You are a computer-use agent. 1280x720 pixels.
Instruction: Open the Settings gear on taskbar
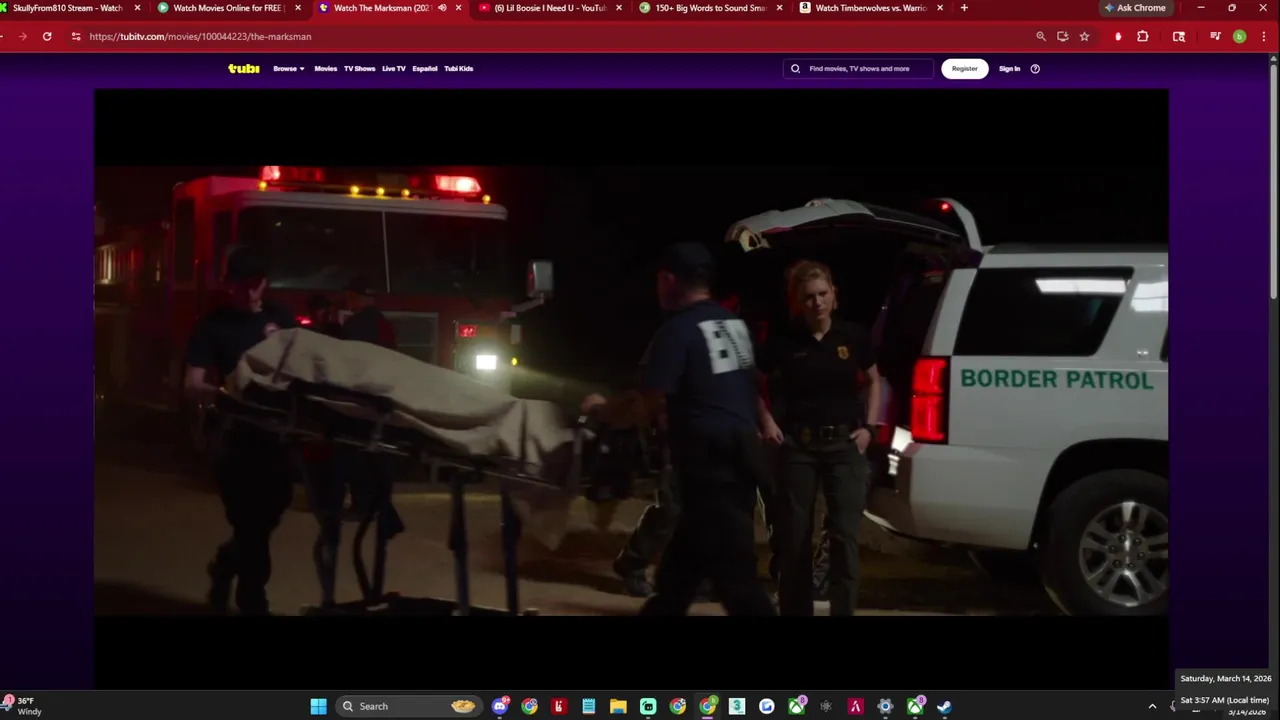click(x=885, y=706)
